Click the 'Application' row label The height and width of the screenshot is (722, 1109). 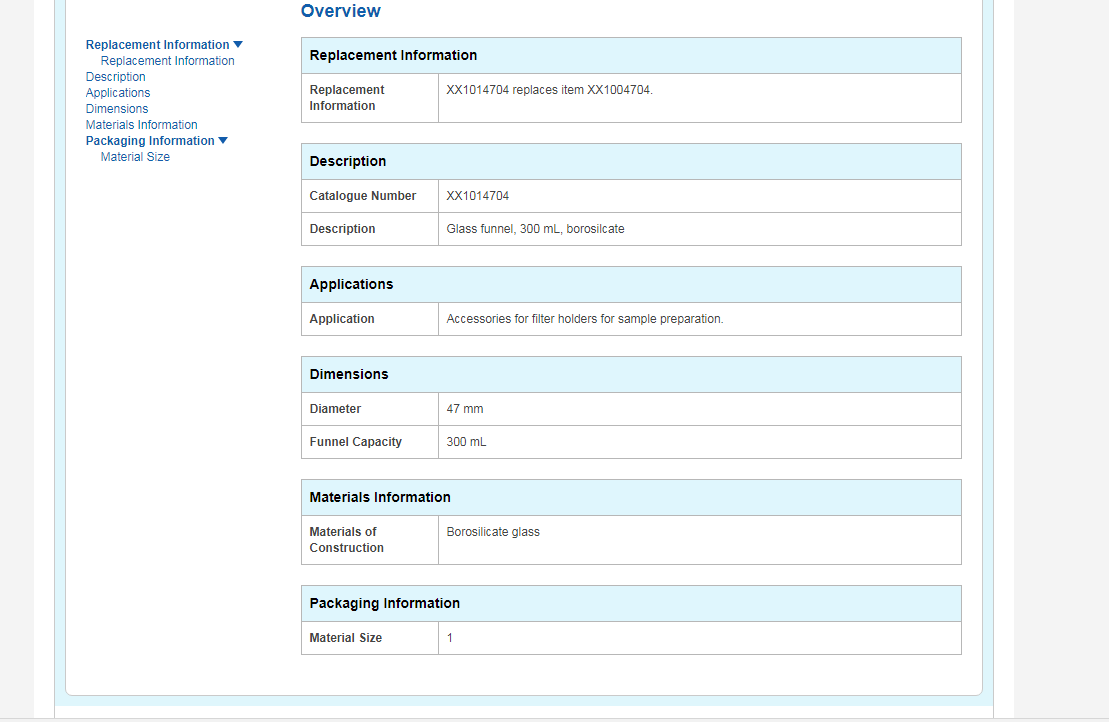(x=342, y=319)
